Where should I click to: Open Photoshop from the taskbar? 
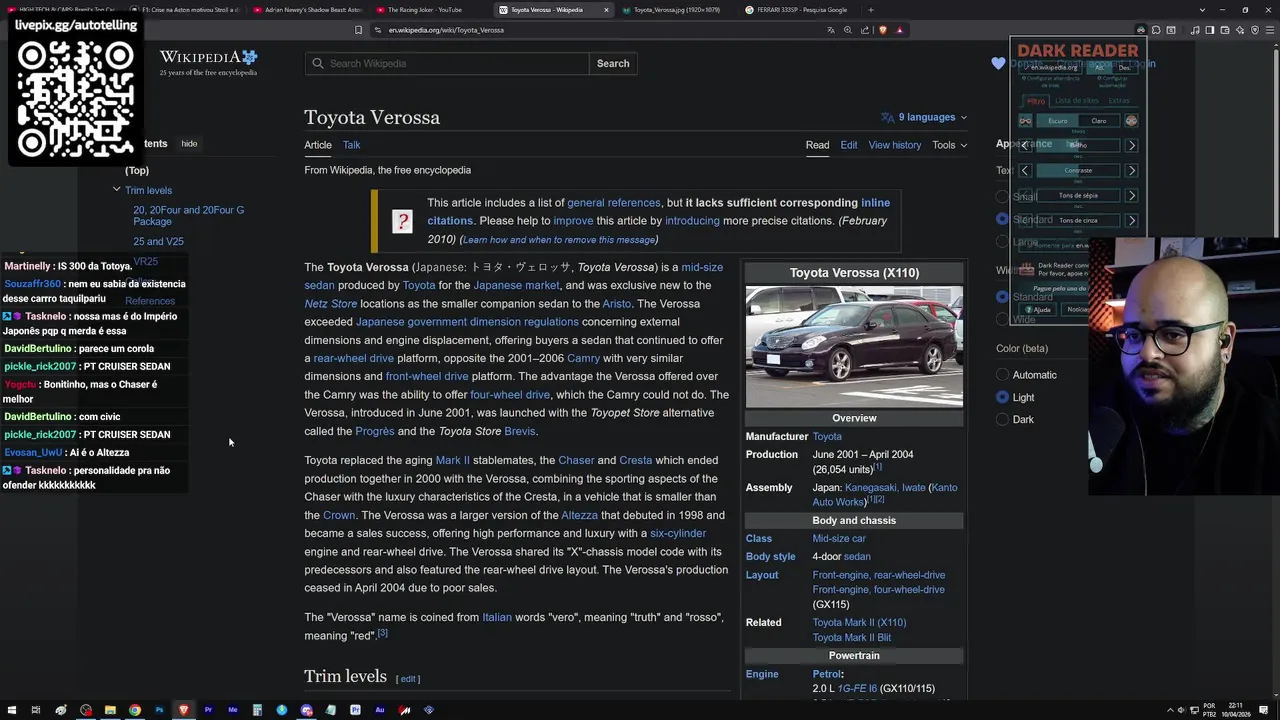159,710
